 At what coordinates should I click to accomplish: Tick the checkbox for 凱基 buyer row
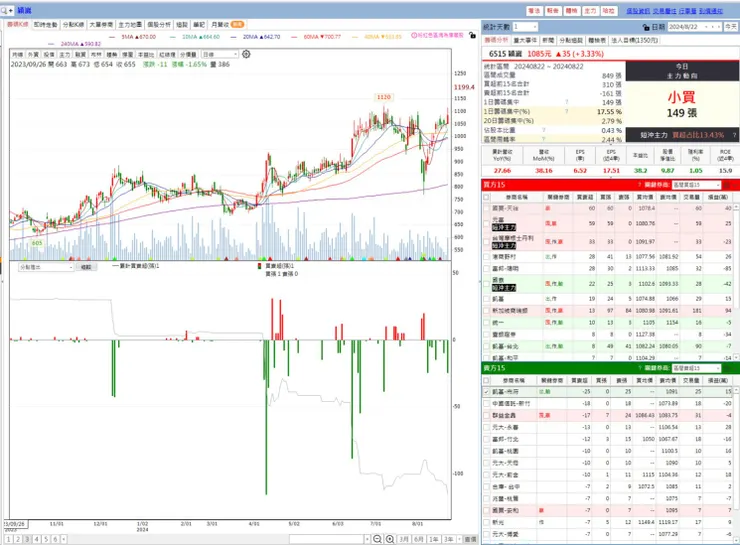(486, 299)
